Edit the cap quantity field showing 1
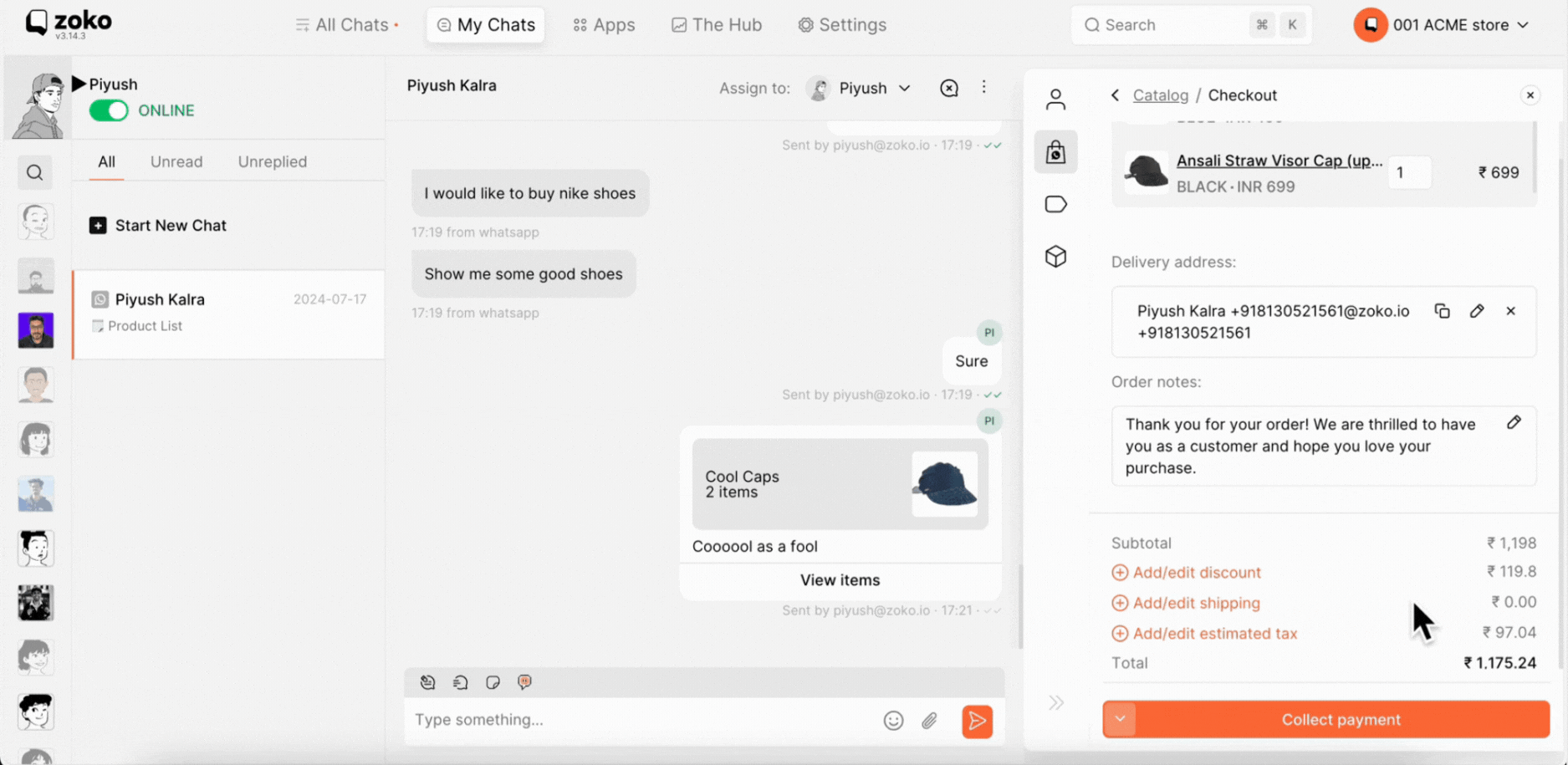 tap(1409, 173)
